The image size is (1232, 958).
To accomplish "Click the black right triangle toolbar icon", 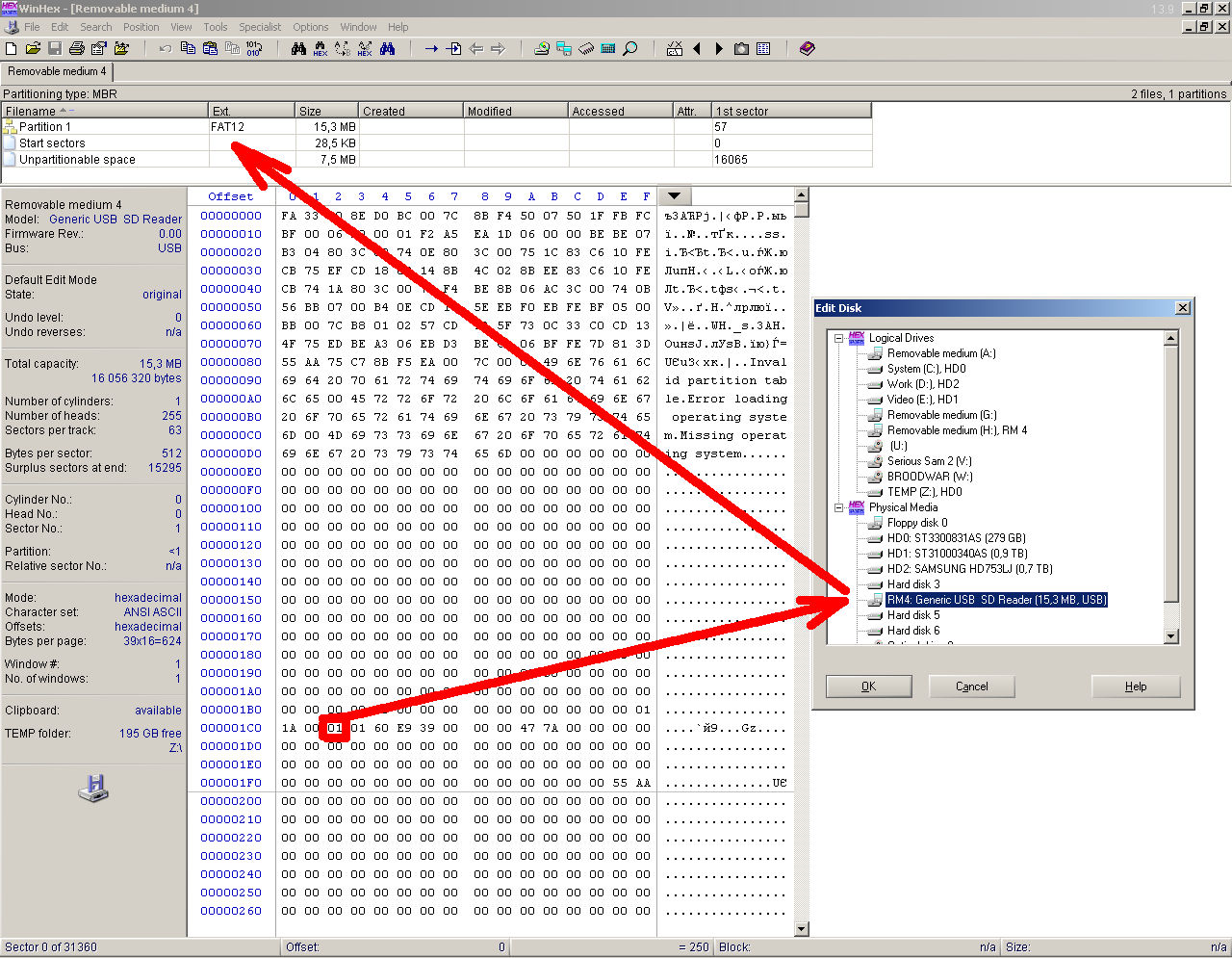I will click(719, 48).
